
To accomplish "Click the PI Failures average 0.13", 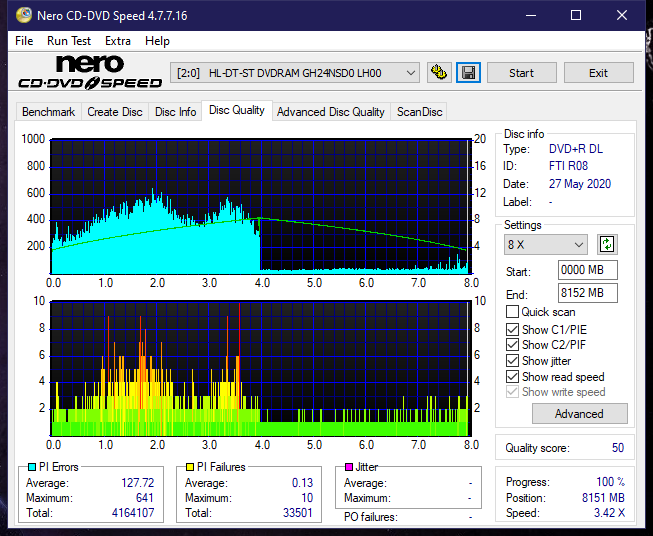I will click(x=302, y=483).
